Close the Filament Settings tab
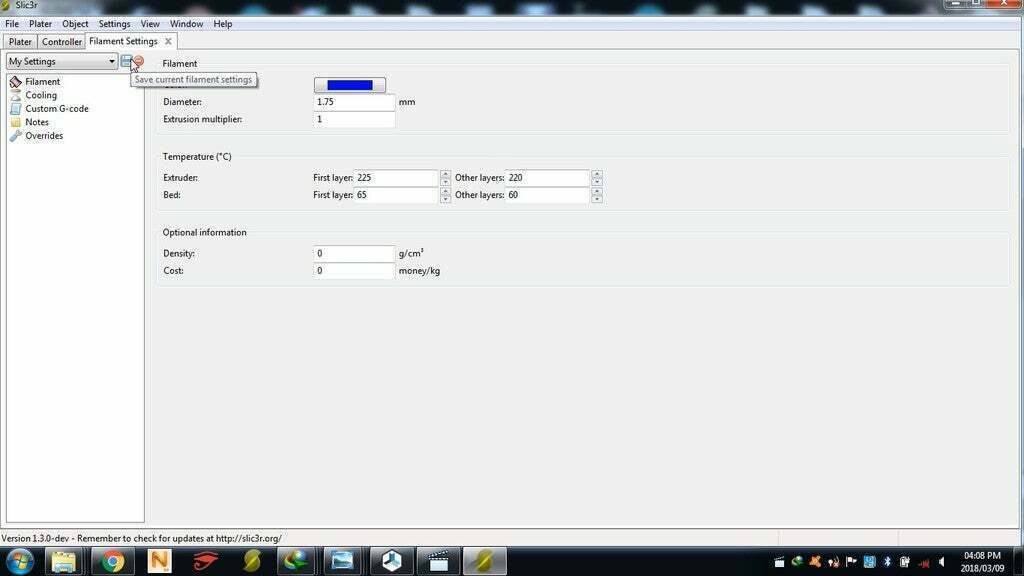This screenshot has height=576, width=1024. tap(168, 41)
